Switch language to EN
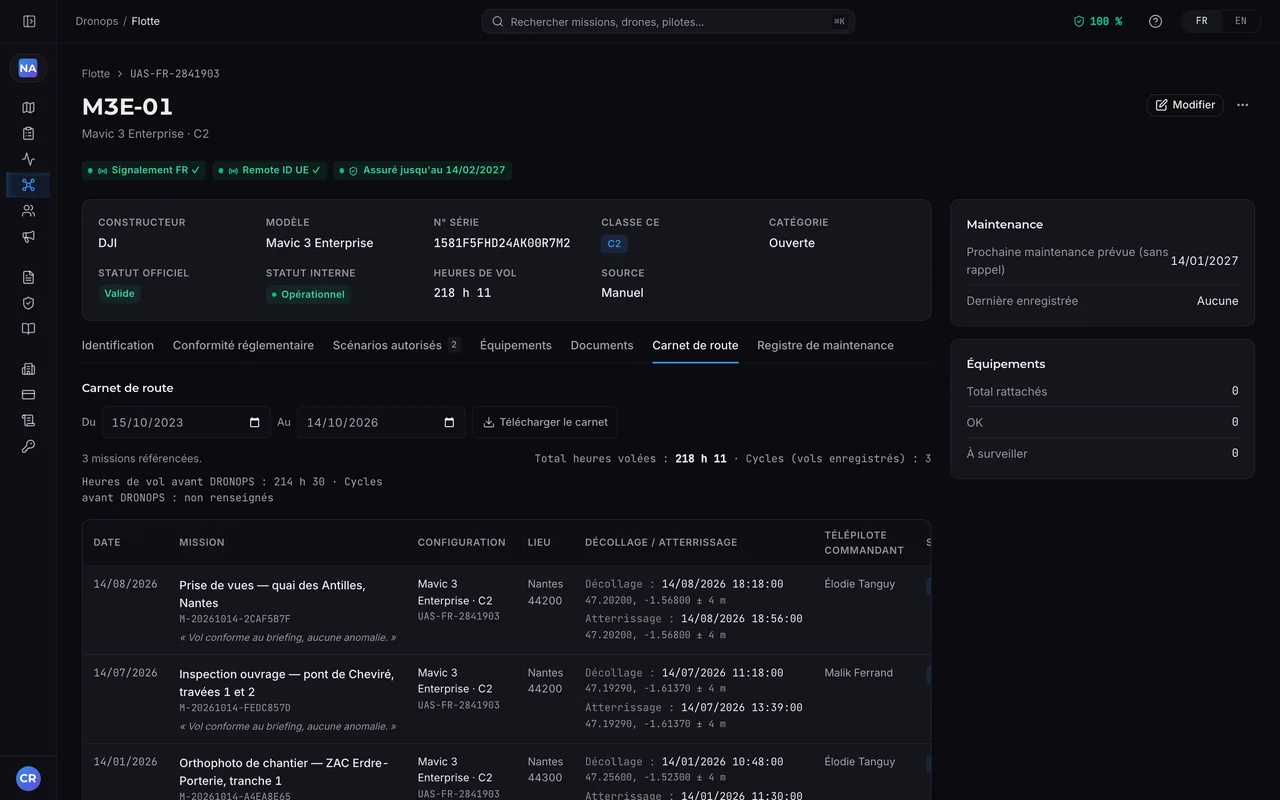The height and width of the screenshot is (800, 1280). (1240, 21)
